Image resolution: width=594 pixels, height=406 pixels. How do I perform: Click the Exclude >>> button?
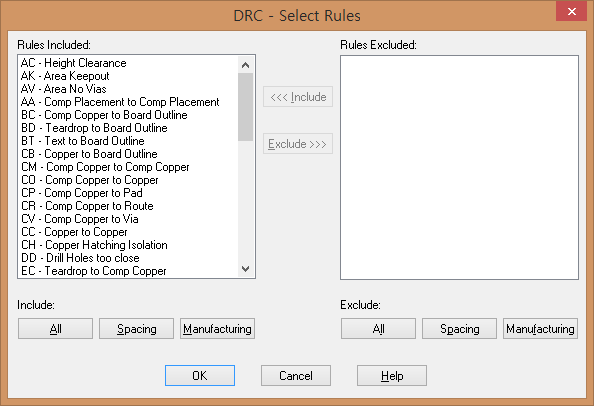click(x=298, y=144)
